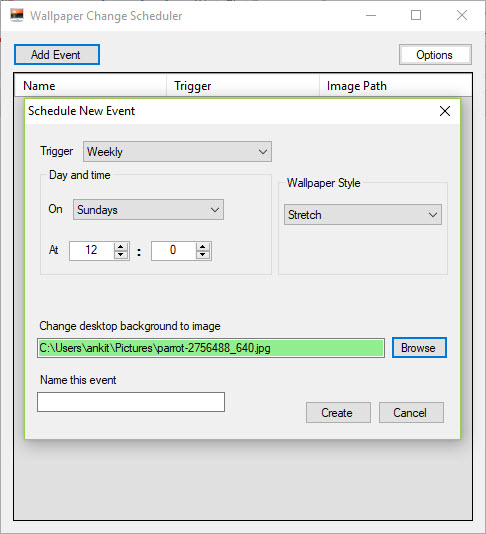Click the Add Event button
This screenshot has width=486, height=534.
coord(57,54)
